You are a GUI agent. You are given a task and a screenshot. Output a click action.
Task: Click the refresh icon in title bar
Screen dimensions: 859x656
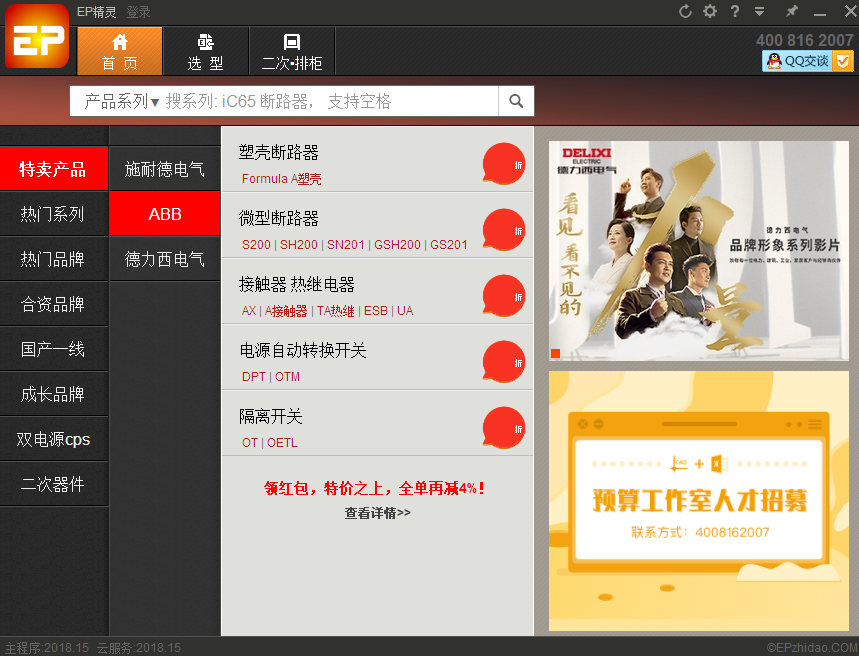(x=685, y=11)
